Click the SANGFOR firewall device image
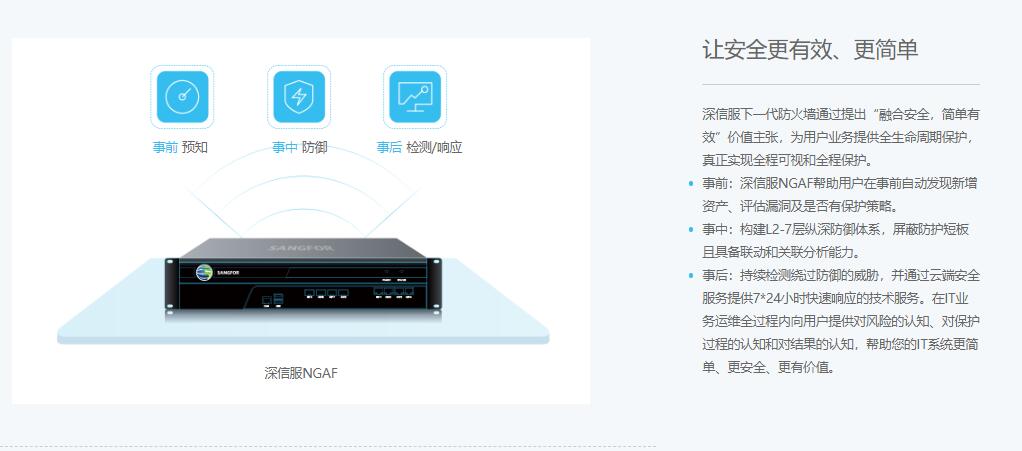The image size is (1022, 451). [303, 282]
